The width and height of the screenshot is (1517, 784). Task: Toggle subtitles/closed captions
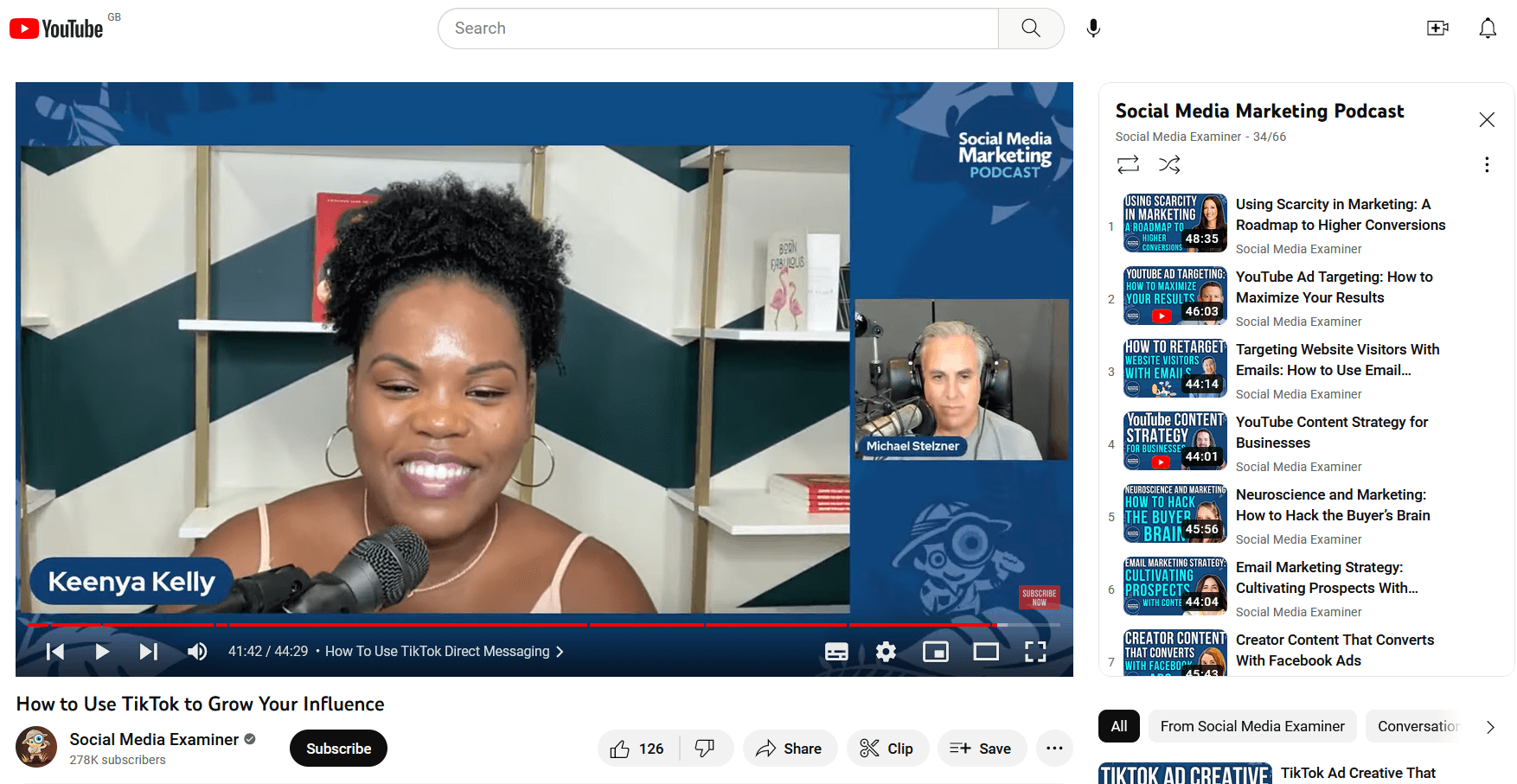836,652
